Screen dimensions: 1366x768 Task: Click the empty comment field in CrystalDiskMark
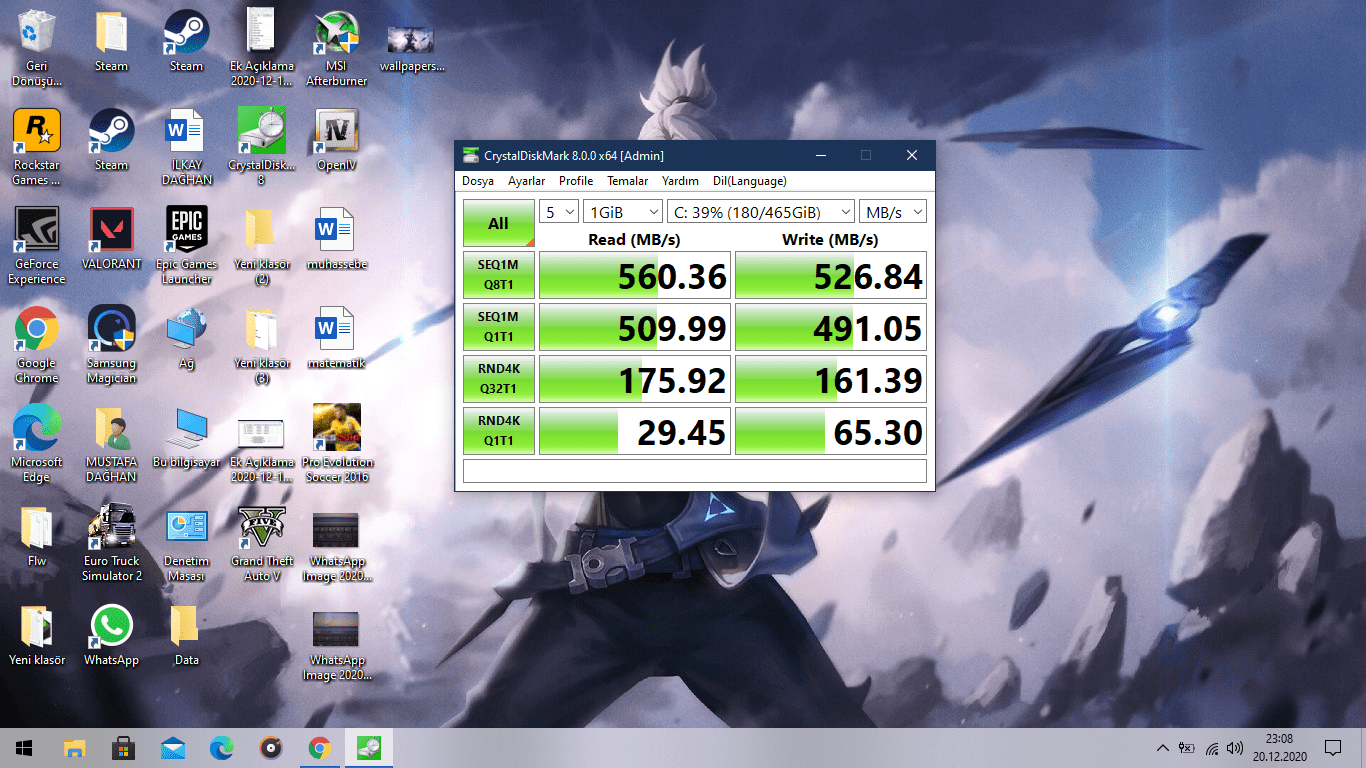tap(695, 471)
